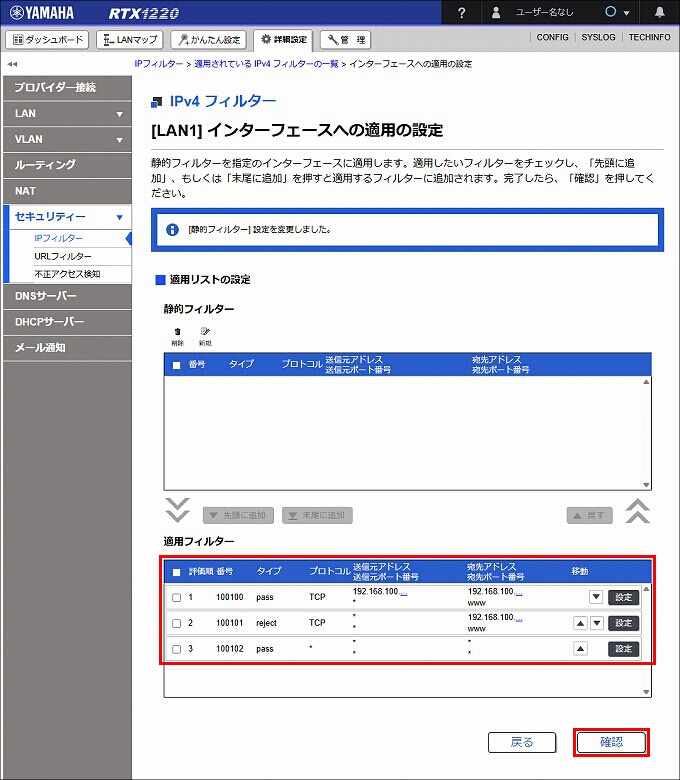
Task: Open DNSサーバー in the sidebar
Action: (x=67, y=296)
